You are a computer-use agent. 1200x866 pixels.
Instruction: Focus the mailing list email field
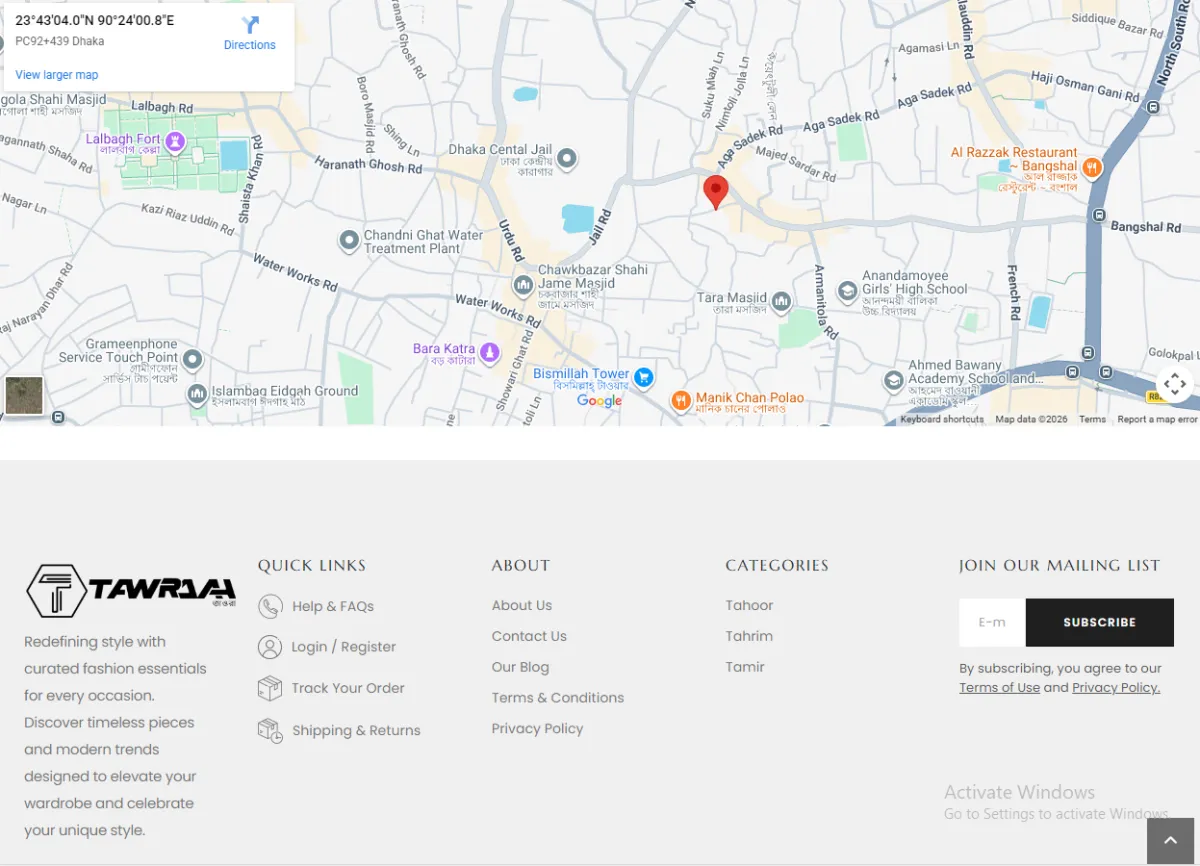pos(992,622)
